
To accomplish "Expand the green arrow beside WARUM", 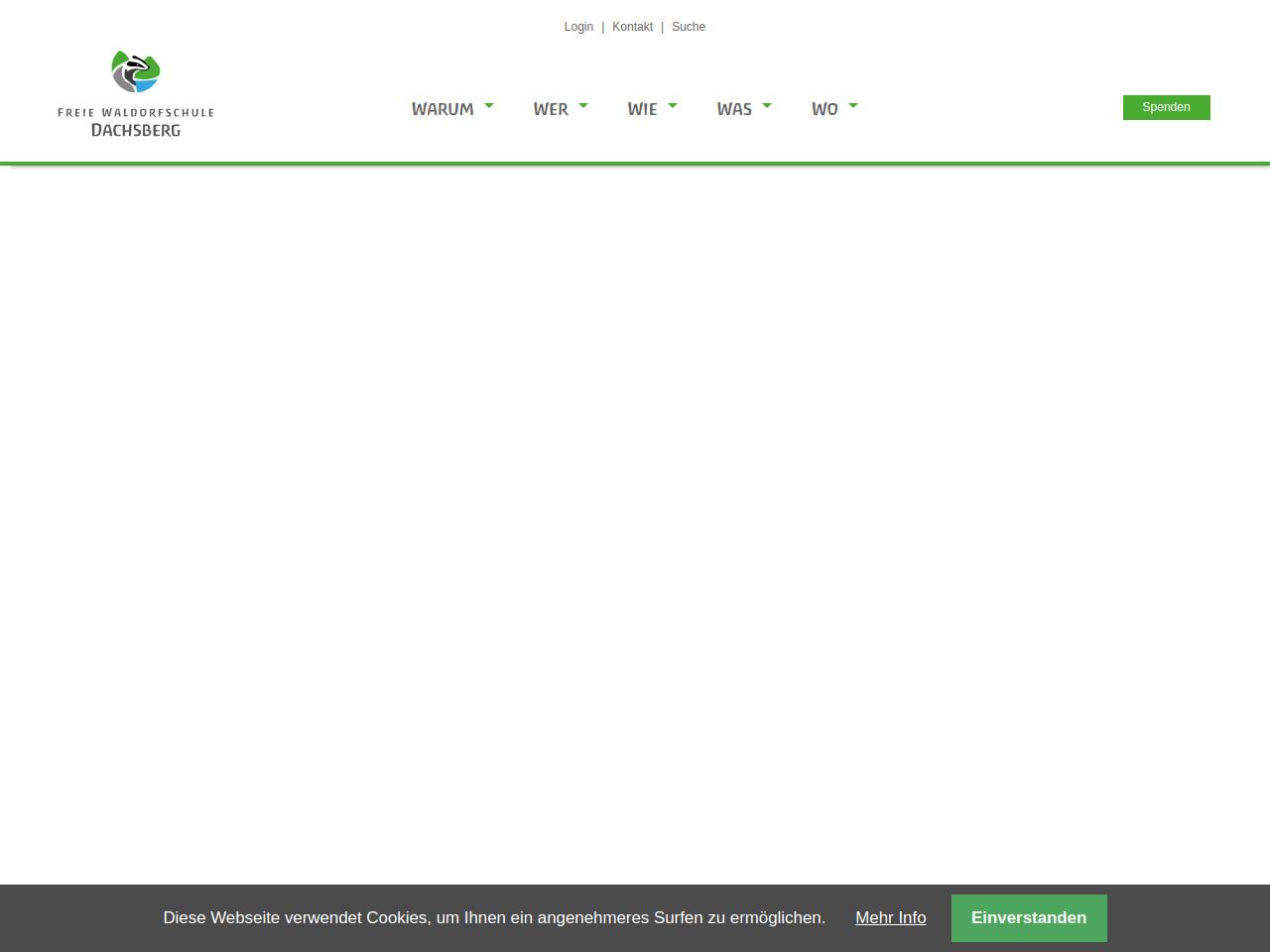I will (x=489, y=105).
